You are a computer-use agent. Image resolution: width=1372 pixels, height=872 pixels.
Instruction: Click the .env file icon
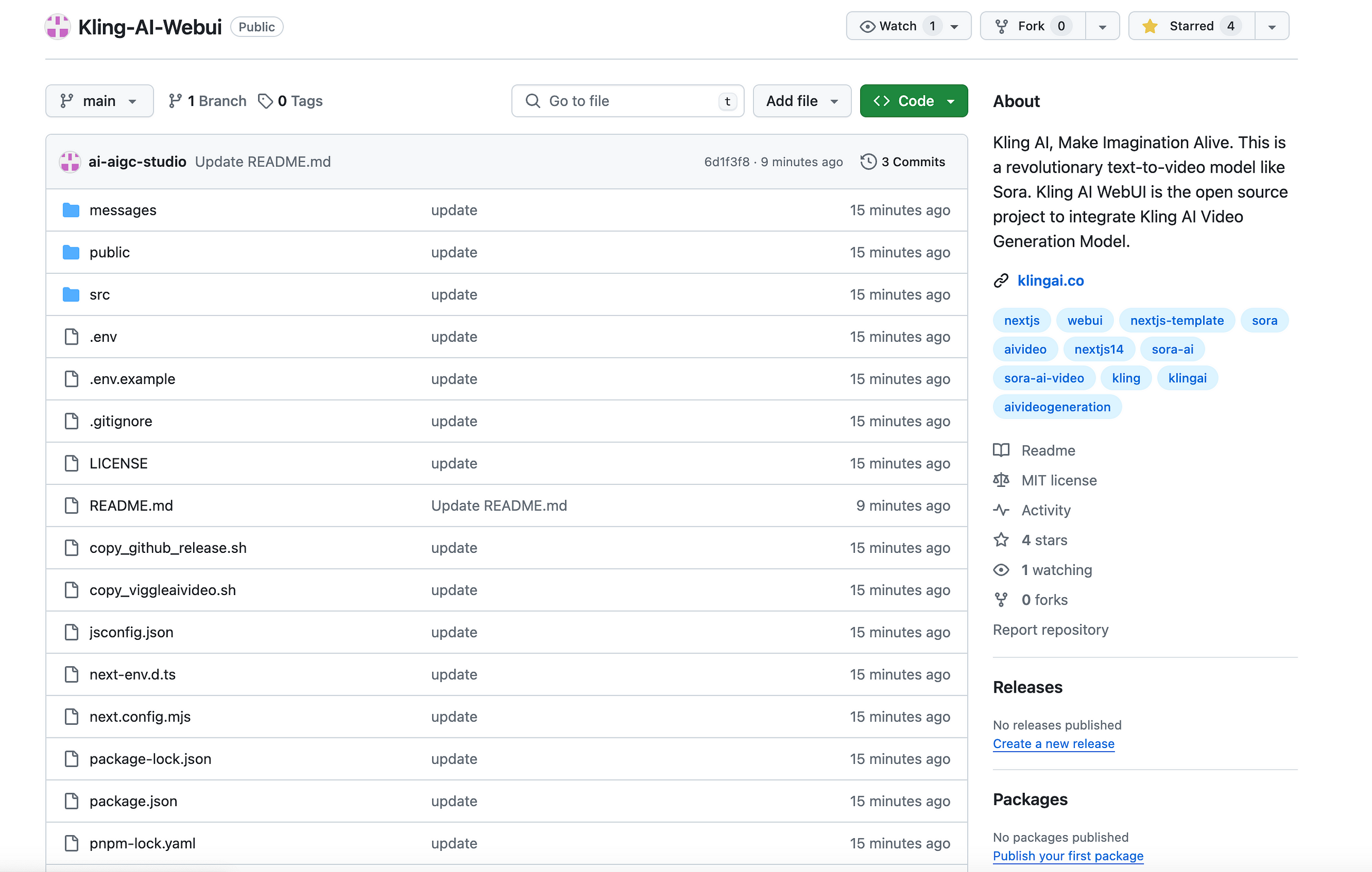(x=71, y=337)
